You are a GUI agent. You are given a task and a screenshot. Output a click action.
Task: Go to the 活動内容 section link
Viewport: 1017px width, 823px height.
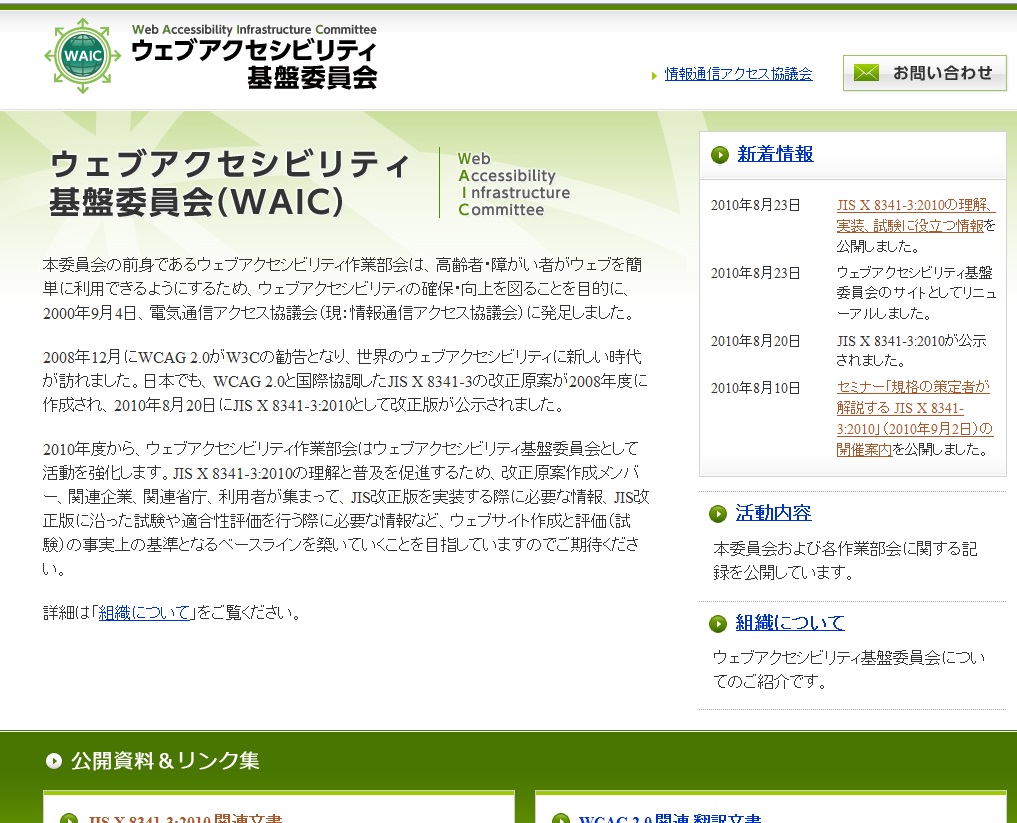point(773,513)
